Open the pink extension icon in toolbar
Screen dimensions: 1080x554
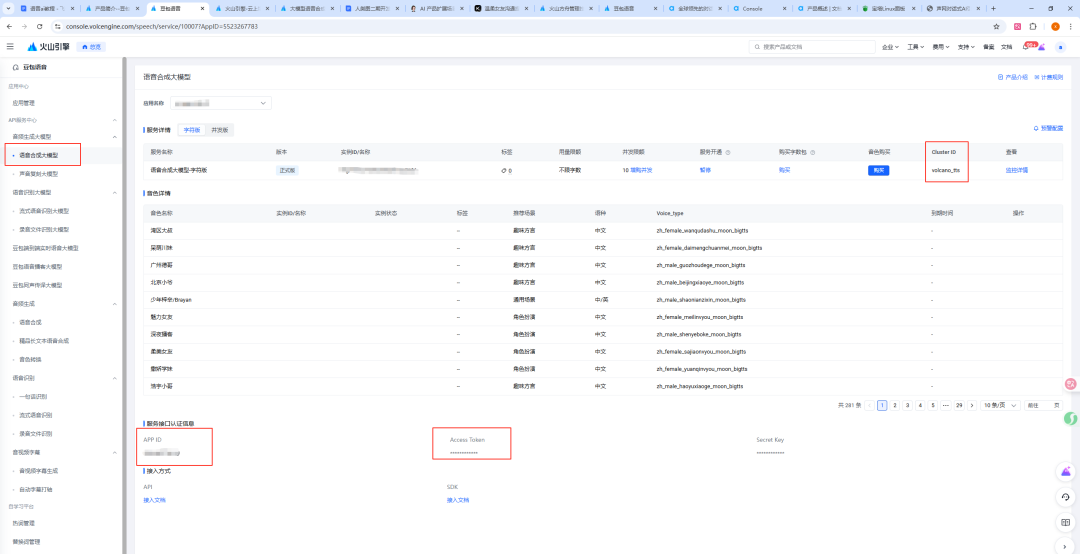(x=1017, y=26)
